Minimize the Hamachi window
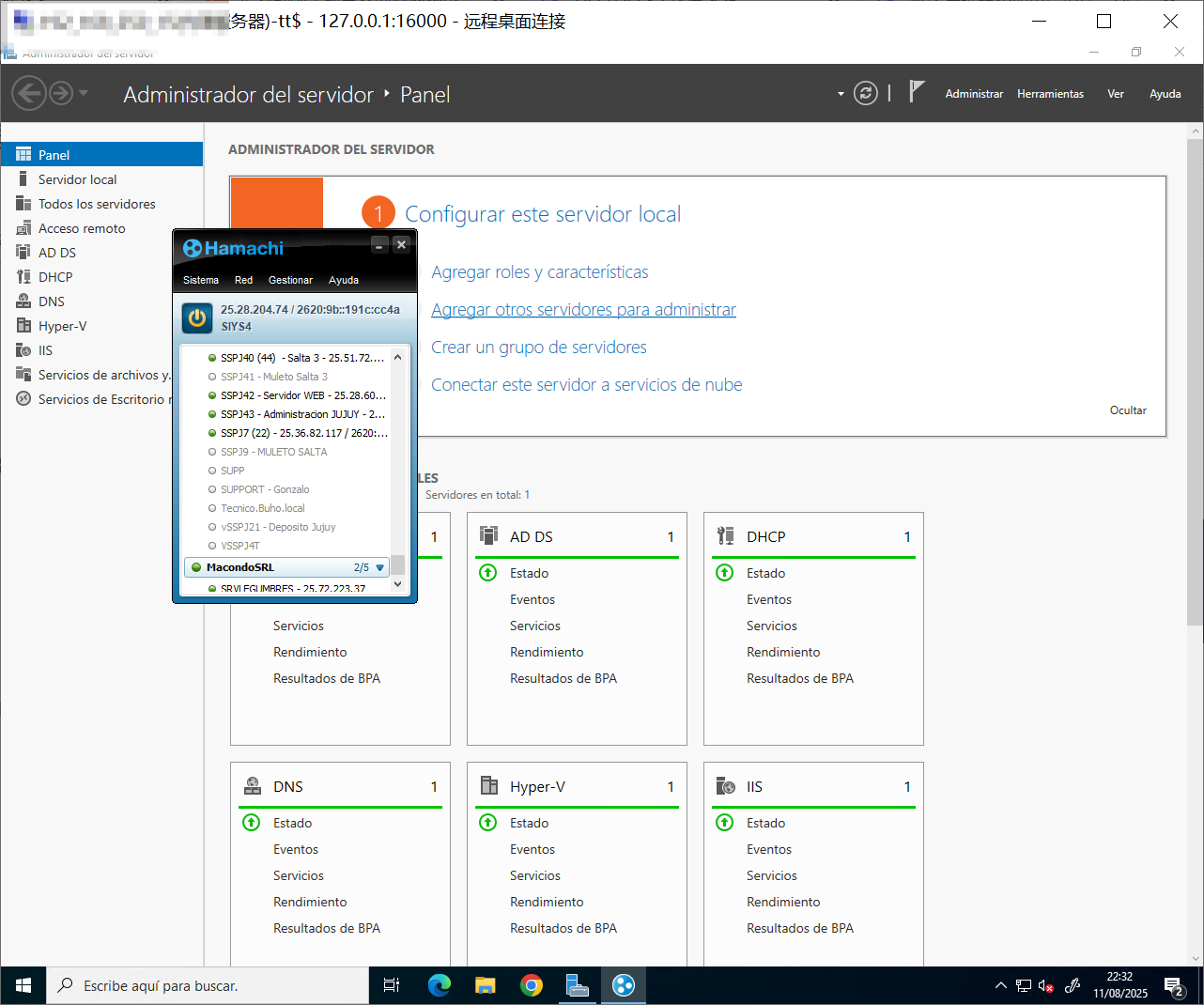This screenshot has height=1005, width=1204. point(379,244)
